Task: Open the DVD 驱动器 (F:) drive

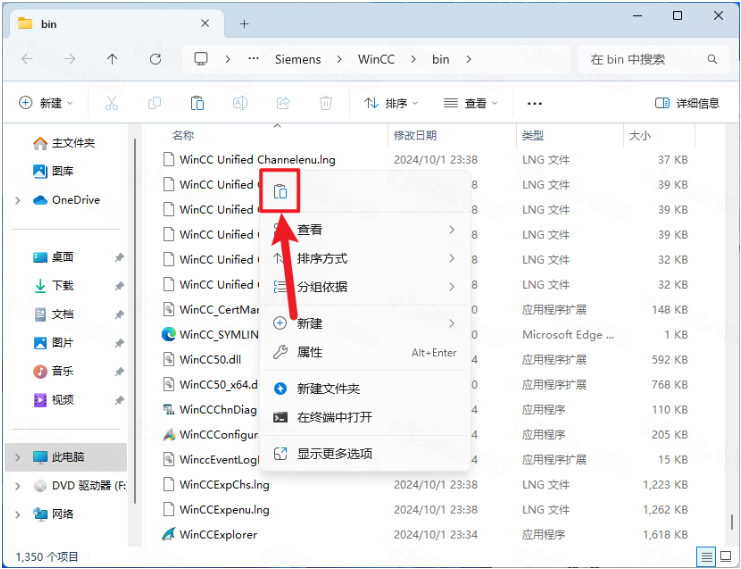Action: (80, 485)
